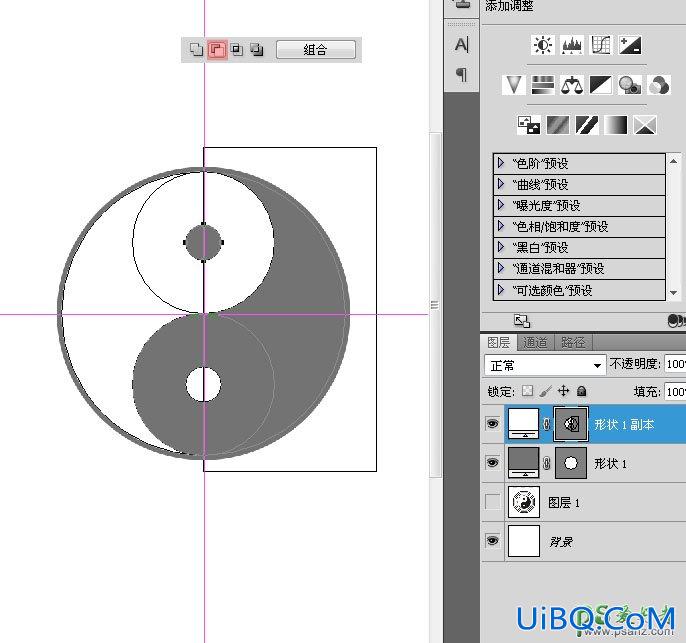This screenshot has width=686, height=643.
Task: Add a Color Balance adjustment
Action: pos(571,84)
